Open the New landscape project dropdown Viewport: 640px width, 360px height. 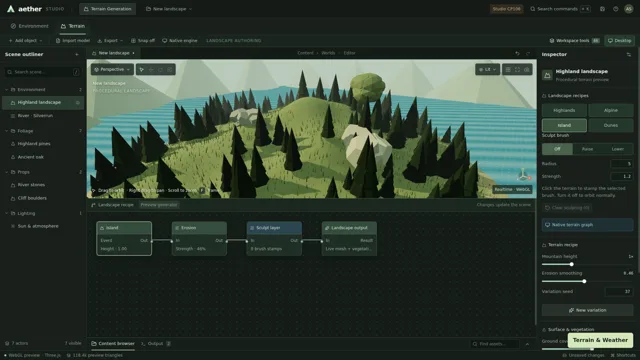169,9
